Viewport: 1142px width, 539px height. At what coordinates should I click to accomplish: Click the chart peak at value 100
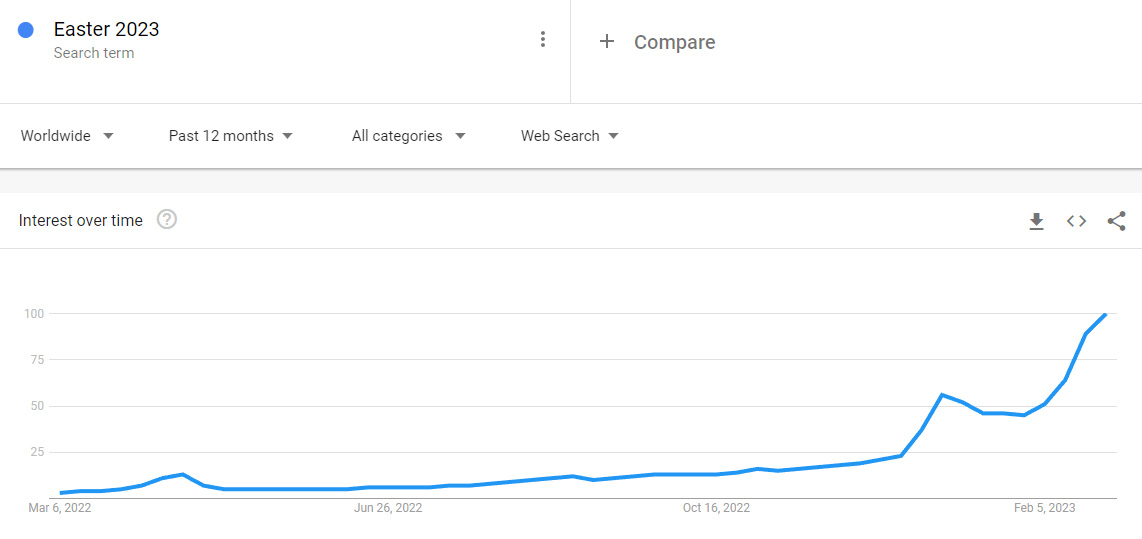1105,315
